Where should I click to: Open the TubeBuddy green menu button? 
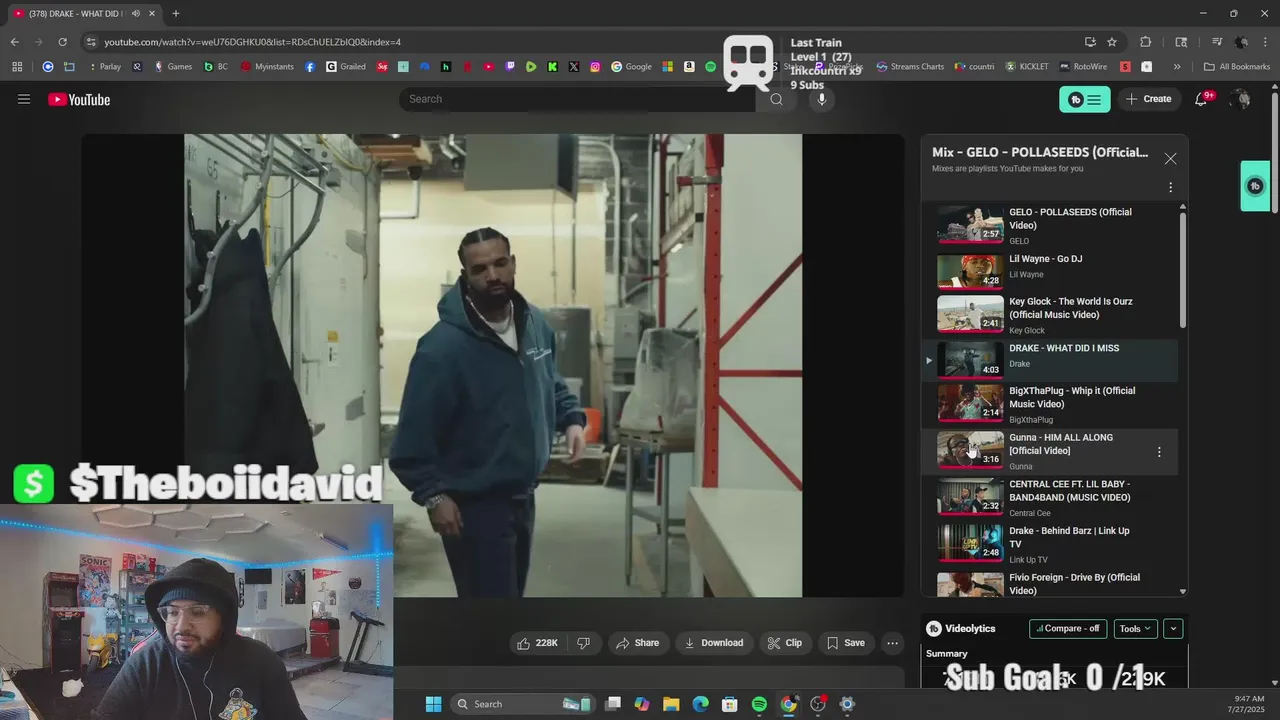(x=1085, y=99)
